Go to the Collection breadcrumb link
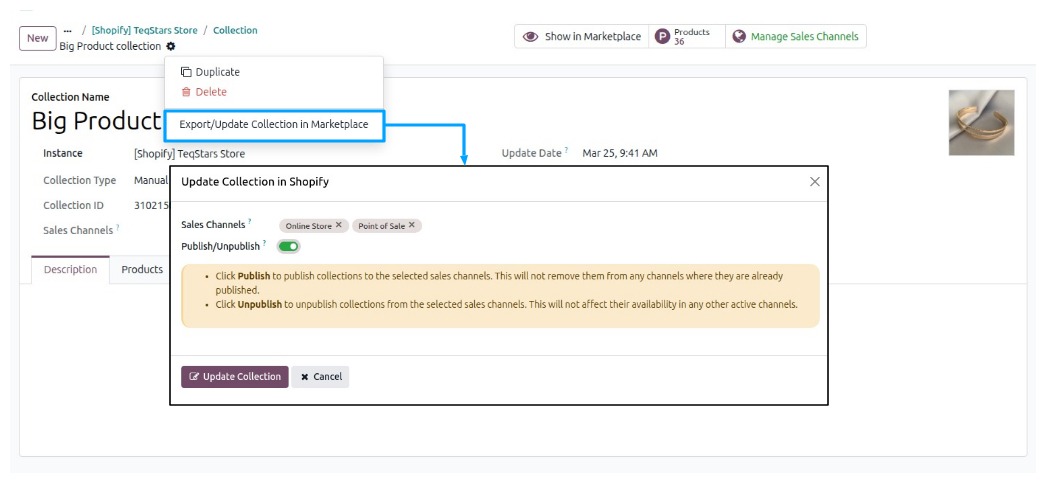Screen dimensions: 1046x483 tap(235, 31)
